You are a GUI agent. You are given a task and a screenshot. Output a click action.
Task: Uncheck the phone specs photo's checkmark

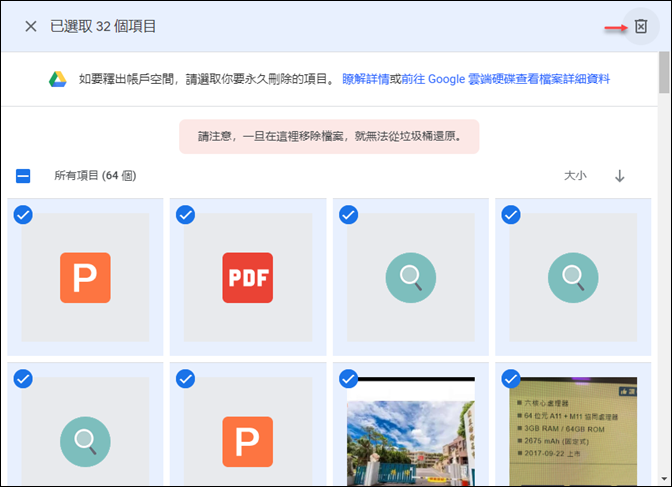(511, 379)
